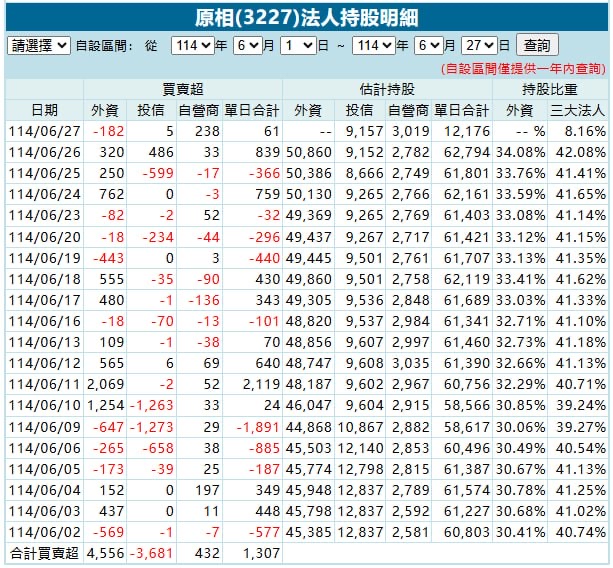The height and width of the screenshot is (568, 613).
Task: Click the 原相(3227)法人持股明細 title
Action: tap(306, 18)
